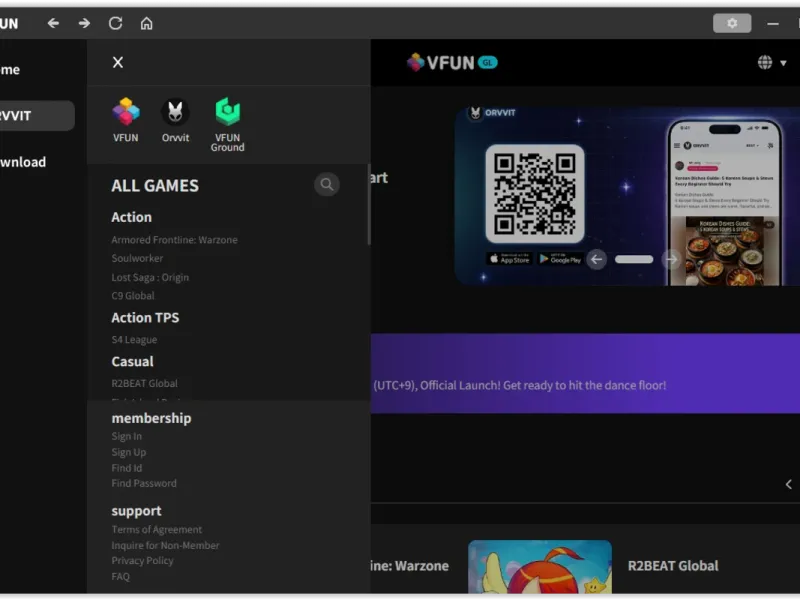Click the Google Play badge on banner
800x600 pixels.
[560, 259]
